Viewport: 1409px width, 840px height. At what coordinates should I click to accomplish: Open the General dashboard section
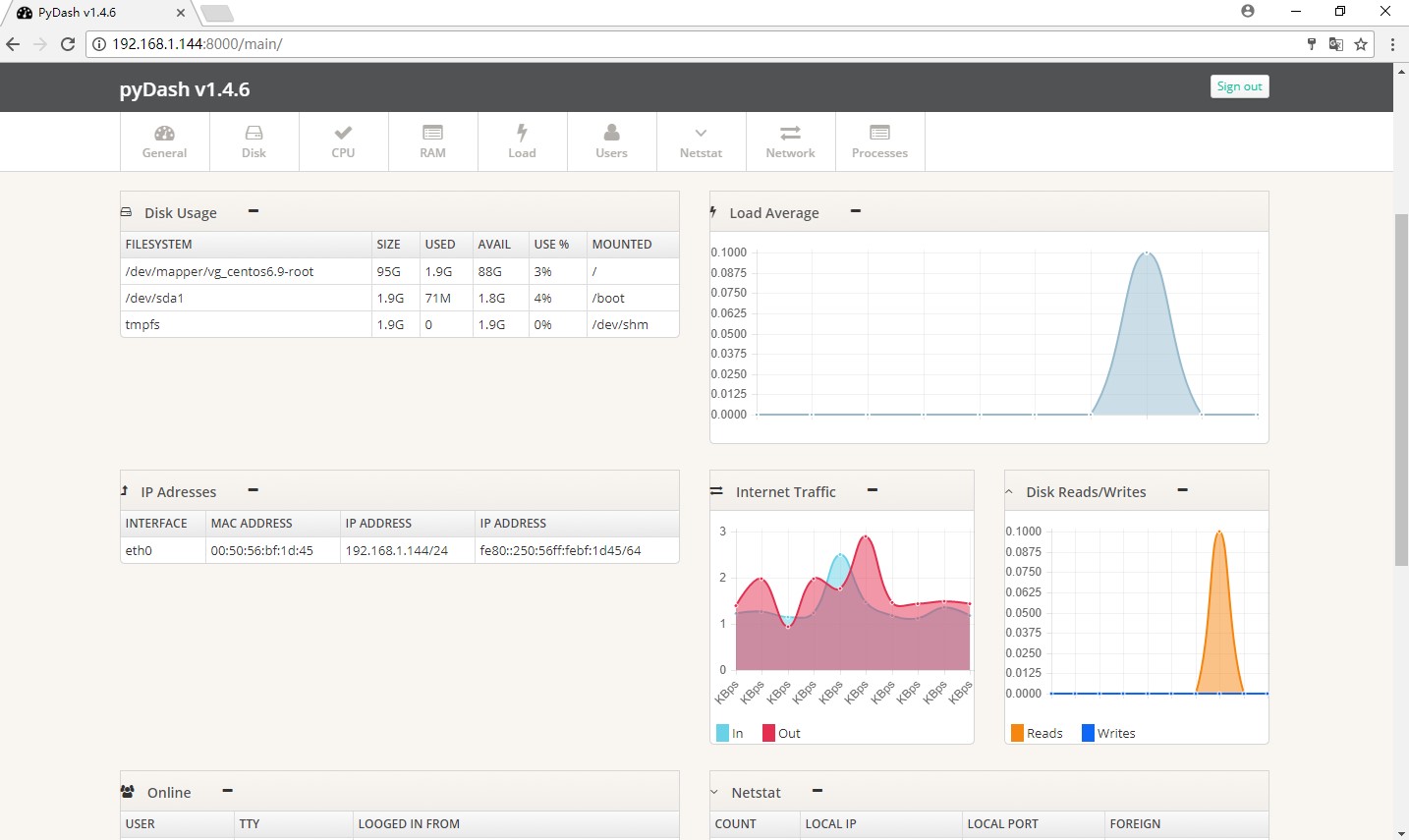pos(165,141)
